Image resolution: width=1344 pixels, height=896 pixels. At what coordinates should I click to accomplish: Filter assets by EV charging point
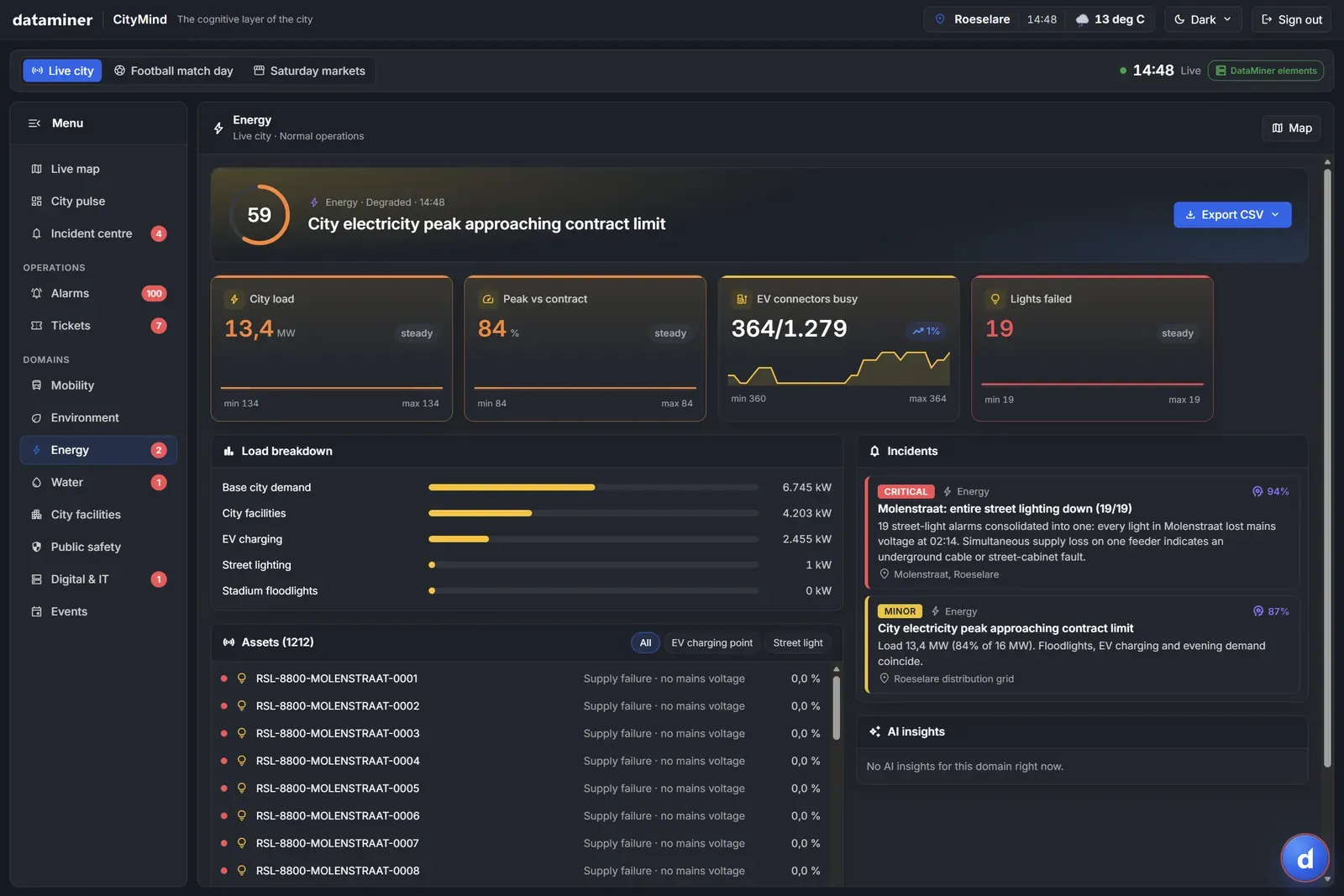click(711, 643)
